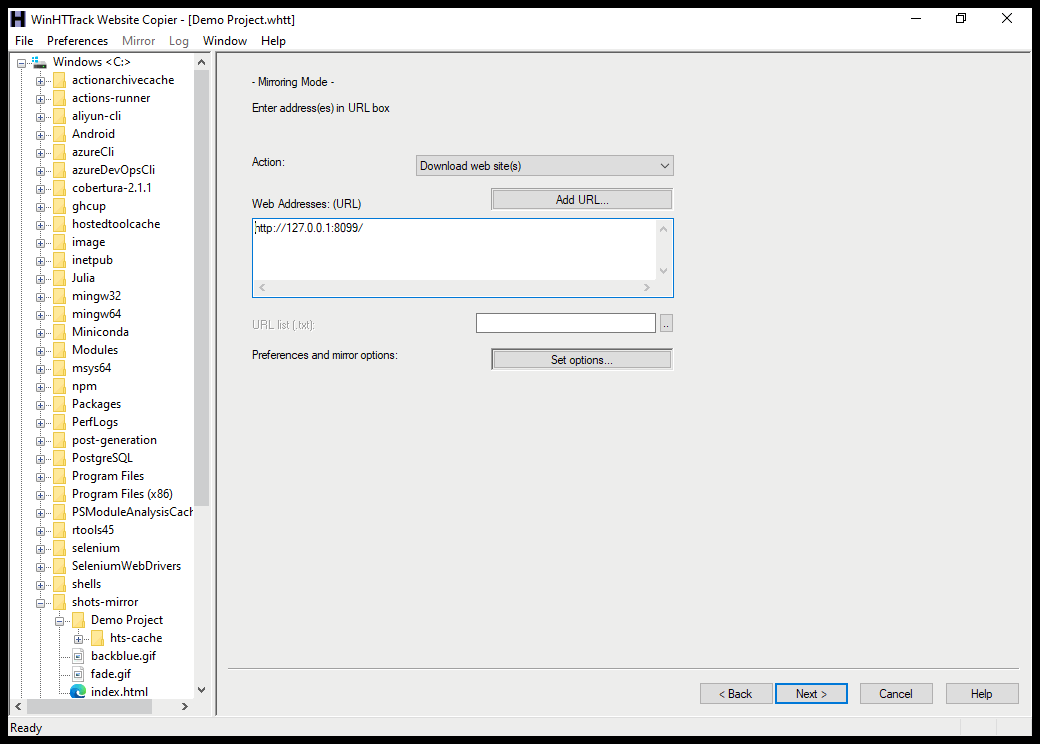Click the Julia folder icon

pyautogui.click(x=60, y=278)
